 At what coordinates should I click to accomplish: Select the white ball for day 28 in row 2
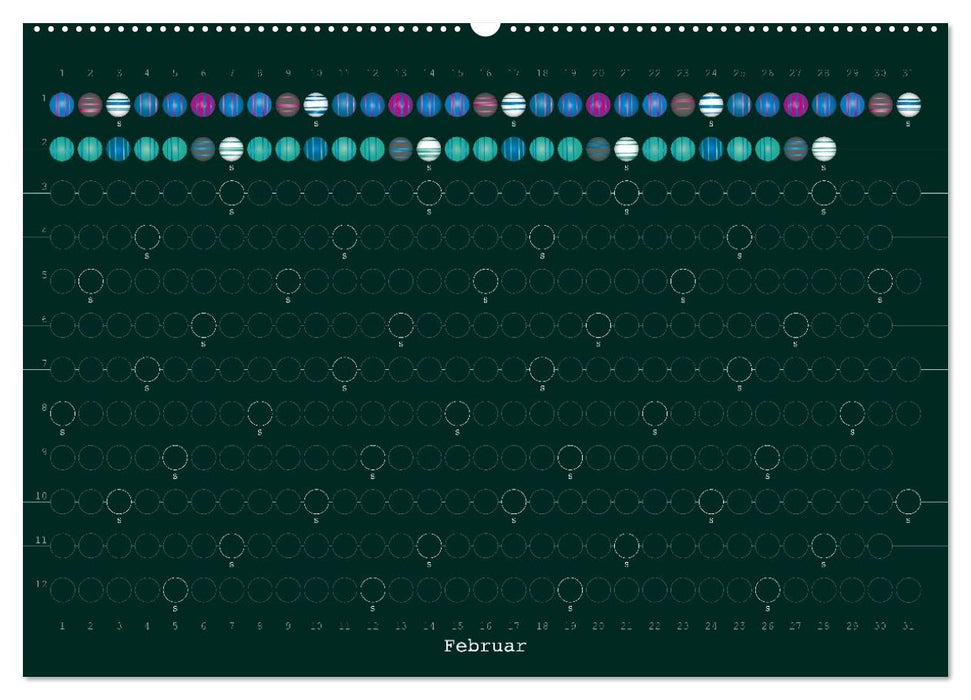[824, 149]
